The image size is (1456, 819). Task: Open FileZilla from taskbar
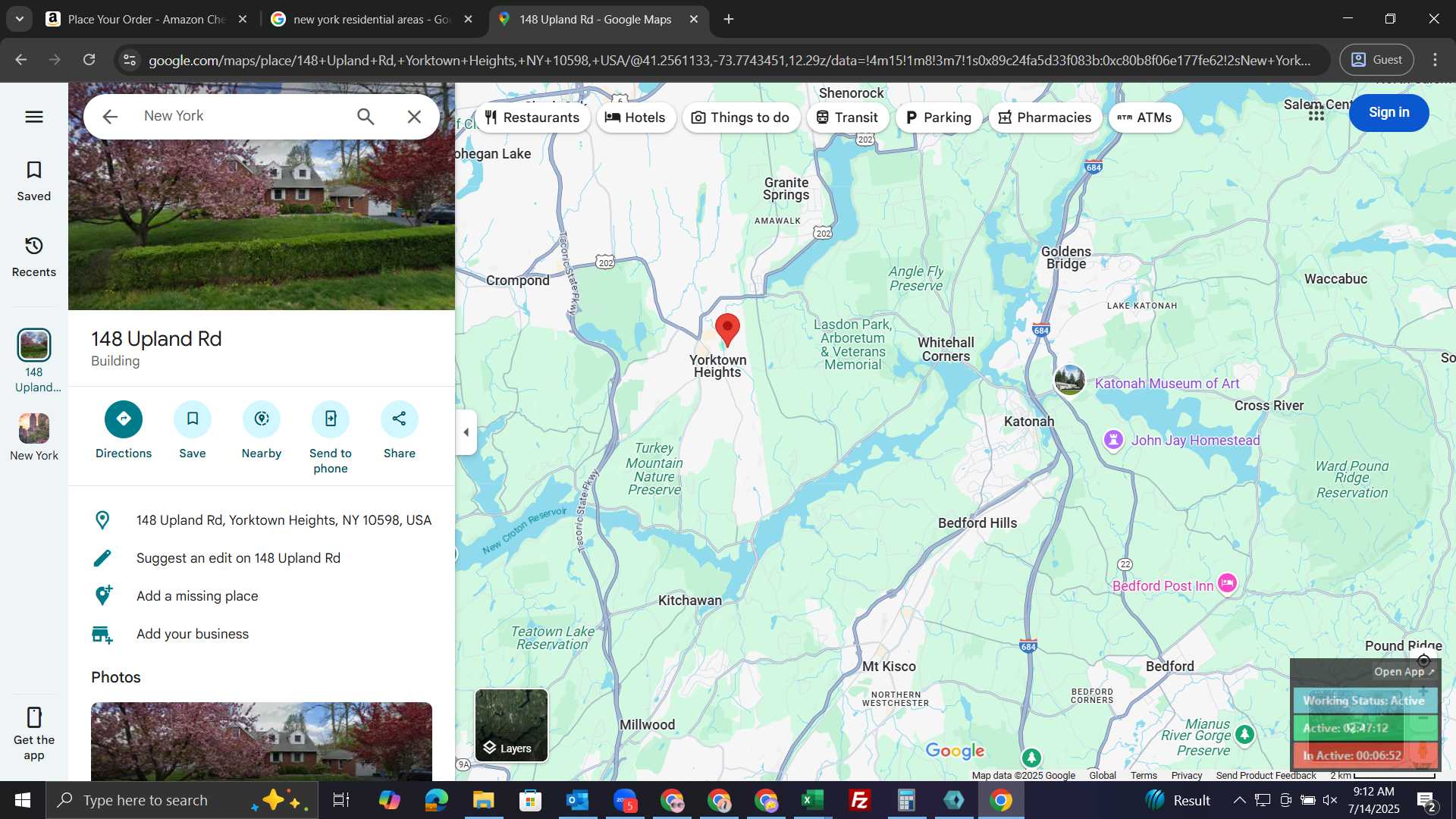tap(860, 800)
